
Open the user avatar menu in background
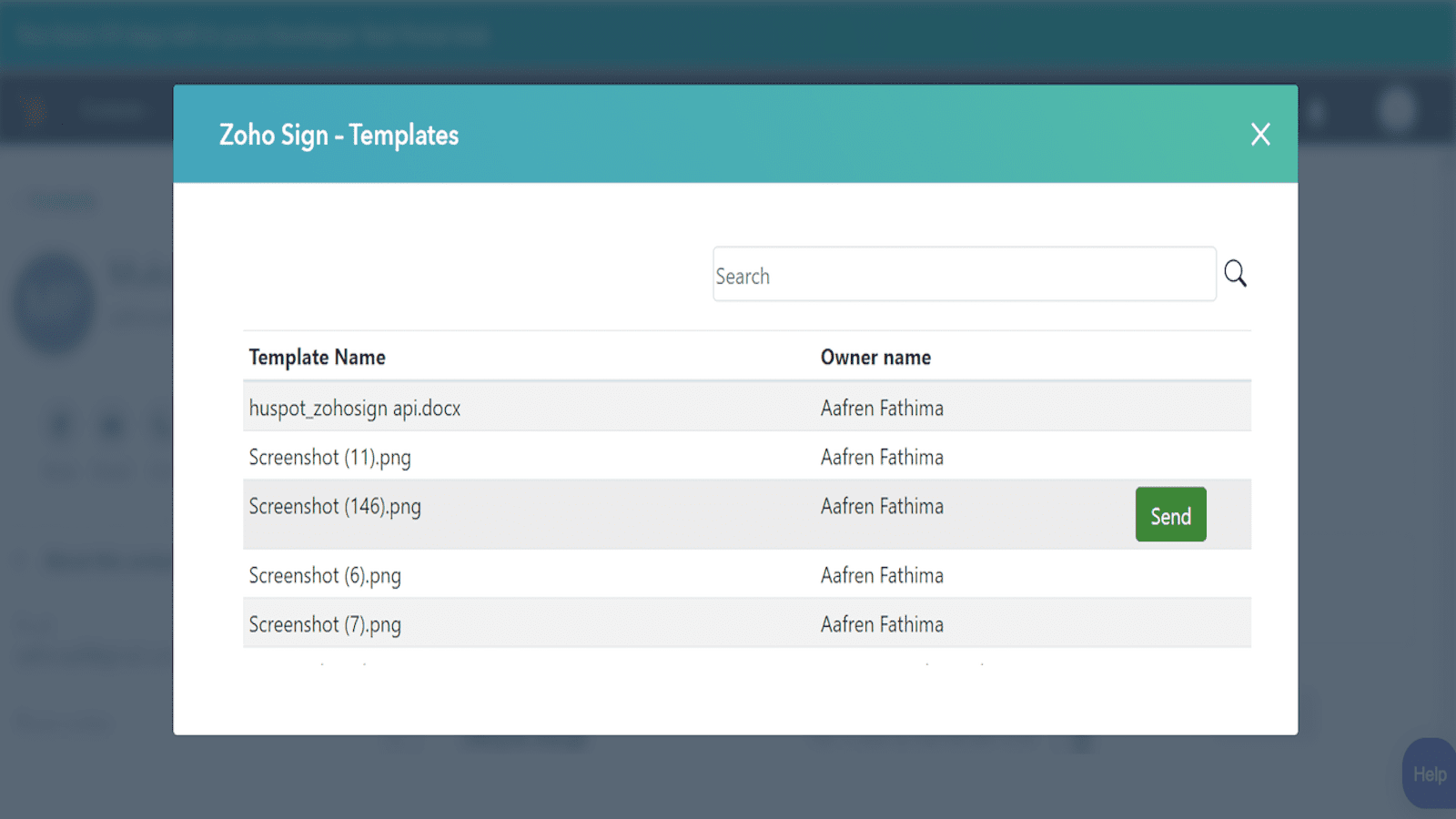coord(1397,110)
